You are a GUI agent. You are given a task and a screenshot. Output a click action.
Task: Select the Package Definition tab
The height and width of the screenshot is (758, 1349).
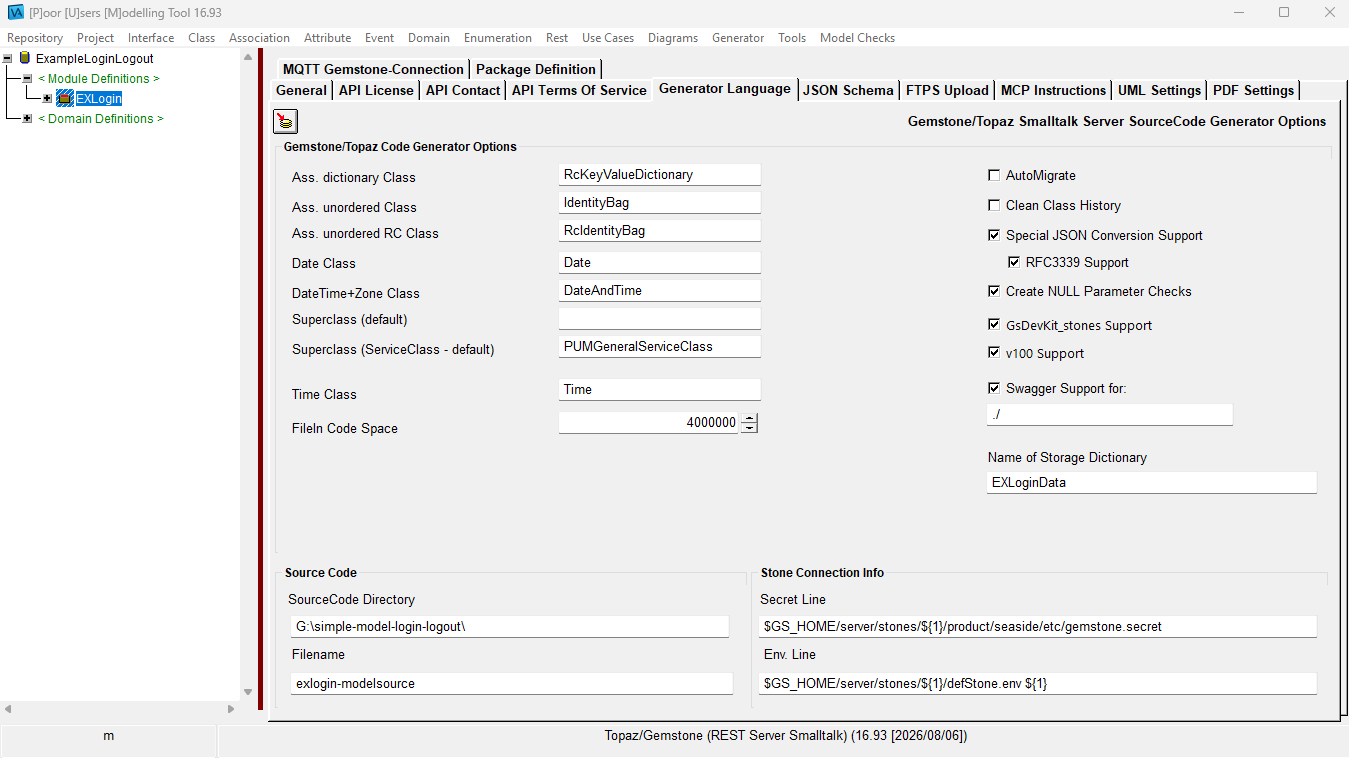(x=536, y=69)
